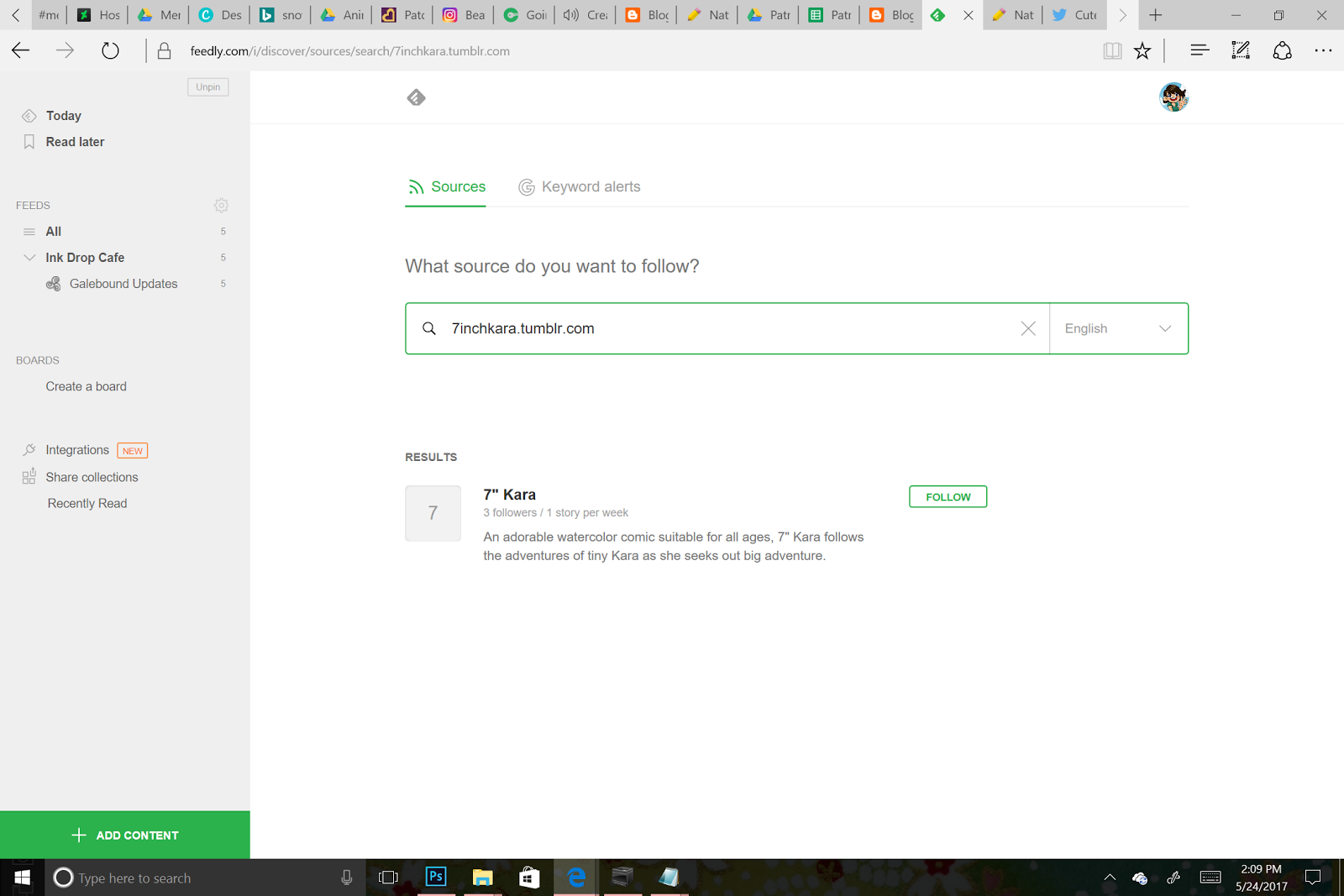Open the English language dropdown

point(1119,328)
